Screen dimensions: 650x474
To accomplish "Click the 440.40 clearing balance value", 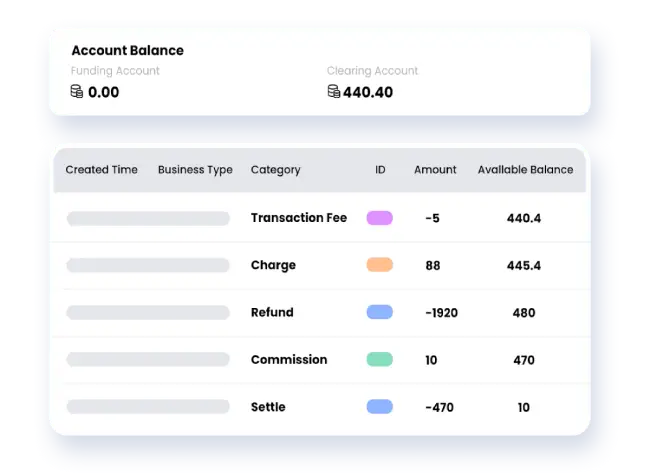I will 368,92.
